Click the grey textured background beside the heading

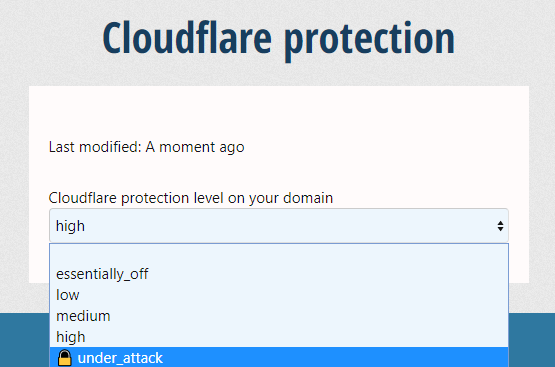click(50, 39)
